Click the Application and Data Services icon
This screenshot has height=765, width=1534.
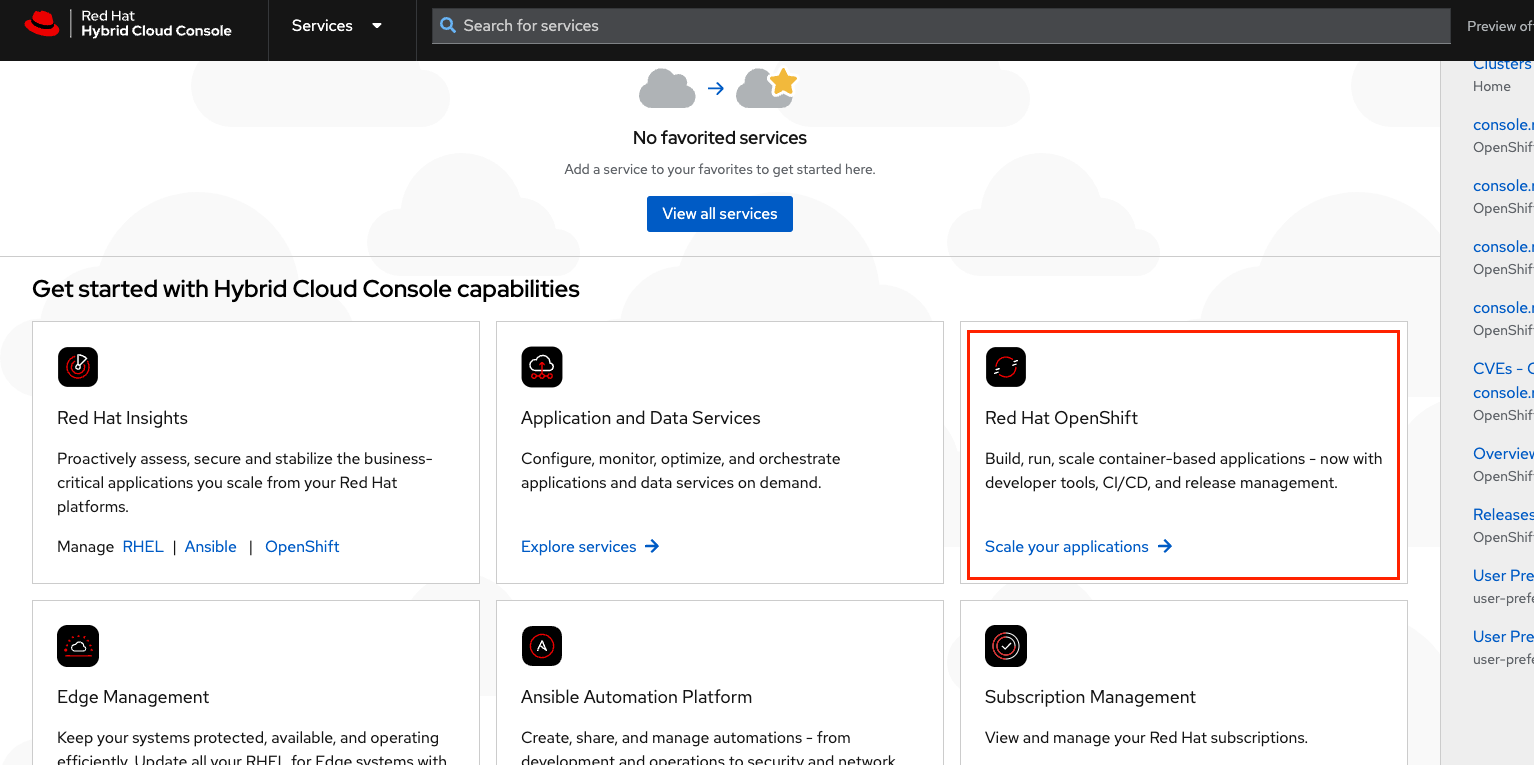point(542,367)
